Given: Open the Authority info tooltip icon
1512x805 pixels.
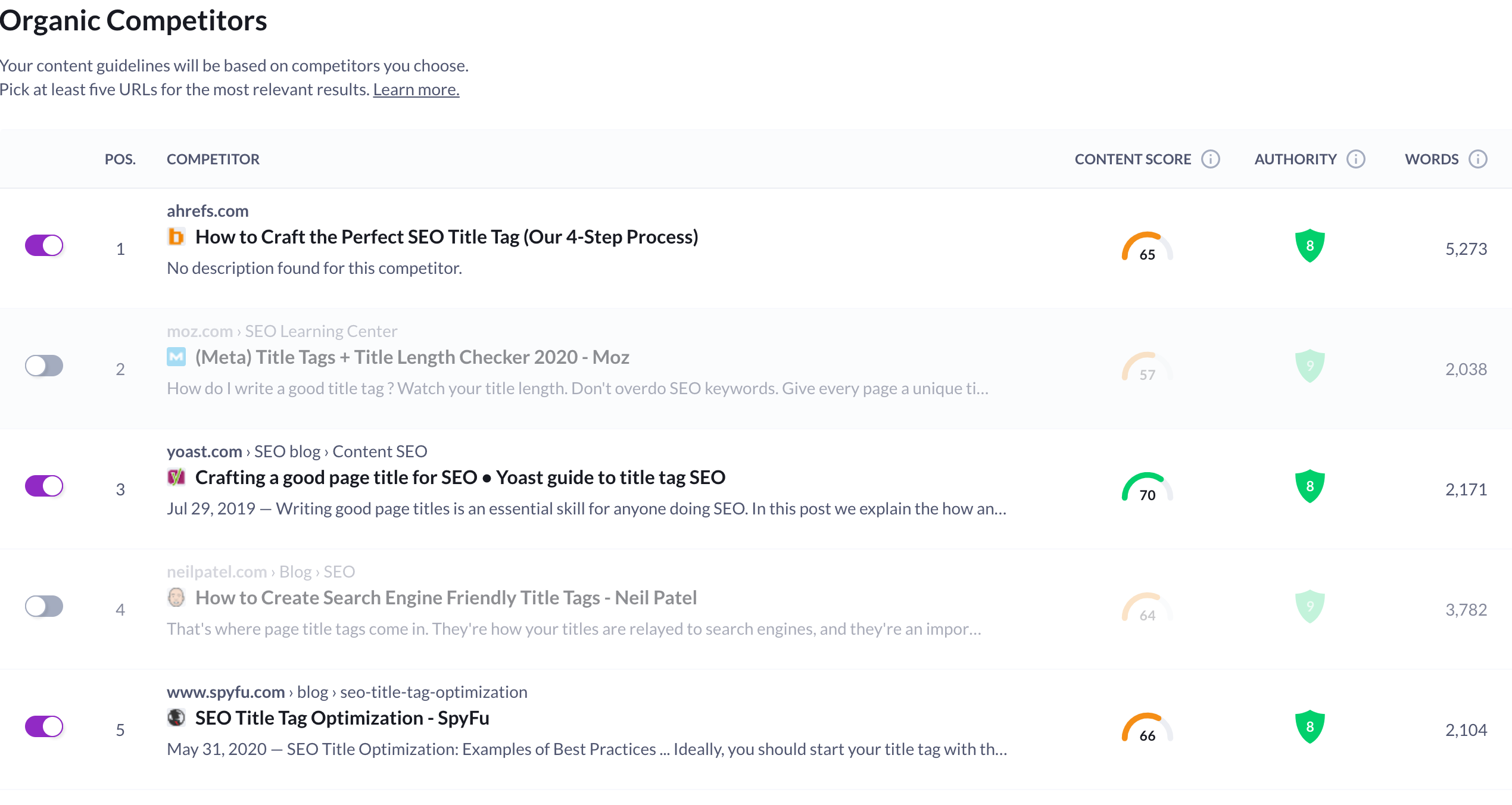Looking at the screenshot, I should point(1356,159).
